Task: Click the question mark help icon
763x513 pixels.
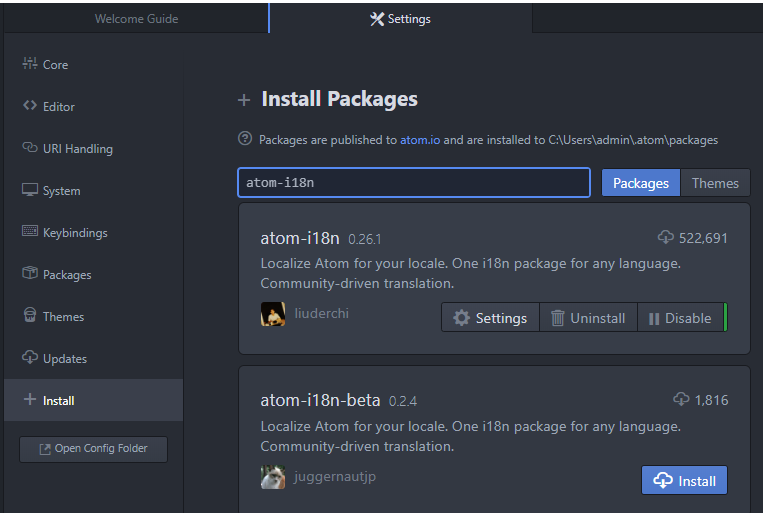Action: [x=245, y=139]
